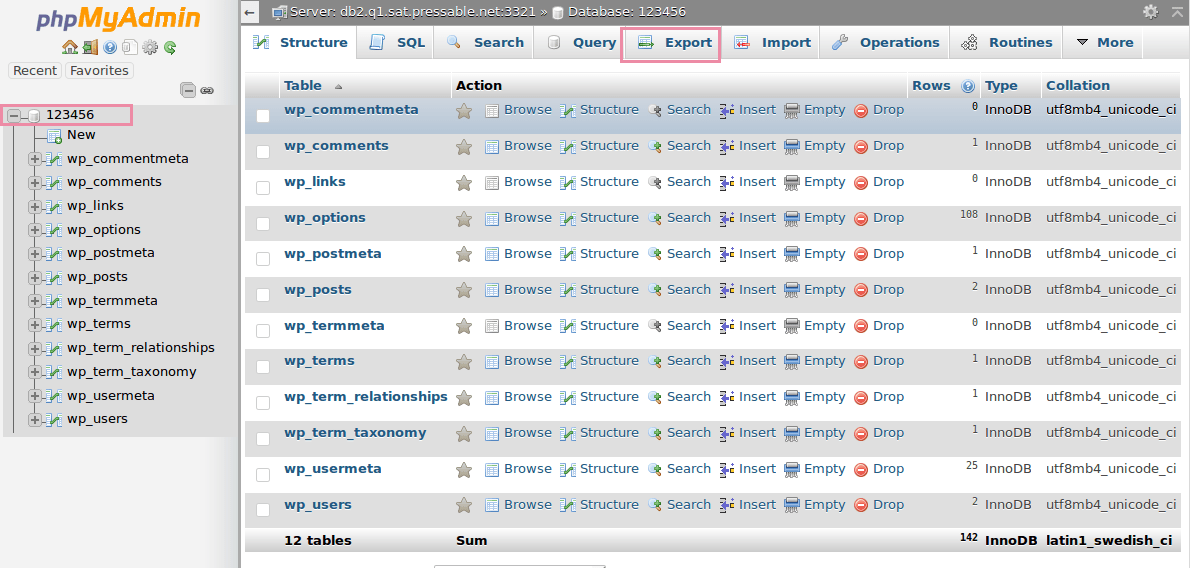This screenshot has height=568, width=1190.
Task: Open page settings gear at top right
Action: [x=1151, y=11]
